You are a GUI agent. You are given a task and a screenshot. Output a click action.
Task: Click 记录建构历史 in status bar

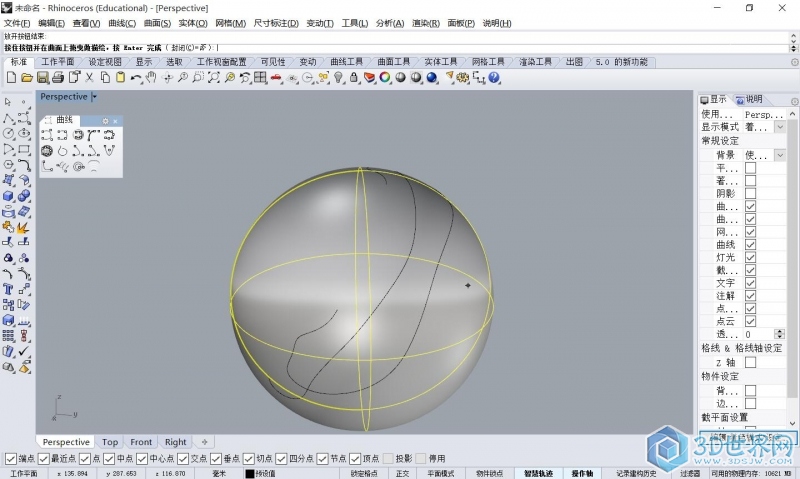coord(636,473)
